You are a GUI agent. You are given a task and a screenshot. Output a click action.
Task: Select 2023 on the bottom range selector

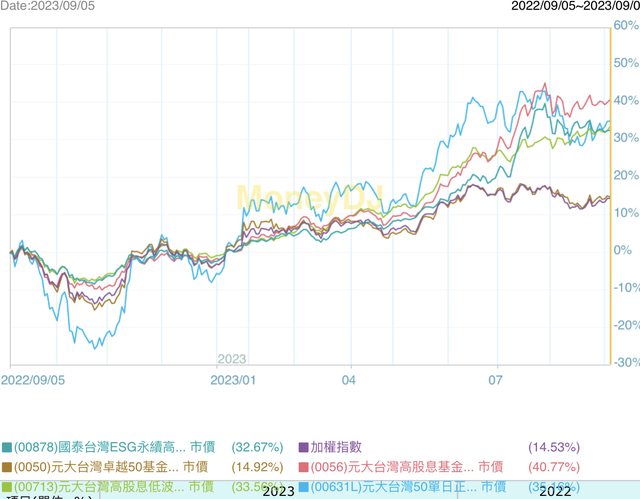pyautogui.click(x=278, y=492)
